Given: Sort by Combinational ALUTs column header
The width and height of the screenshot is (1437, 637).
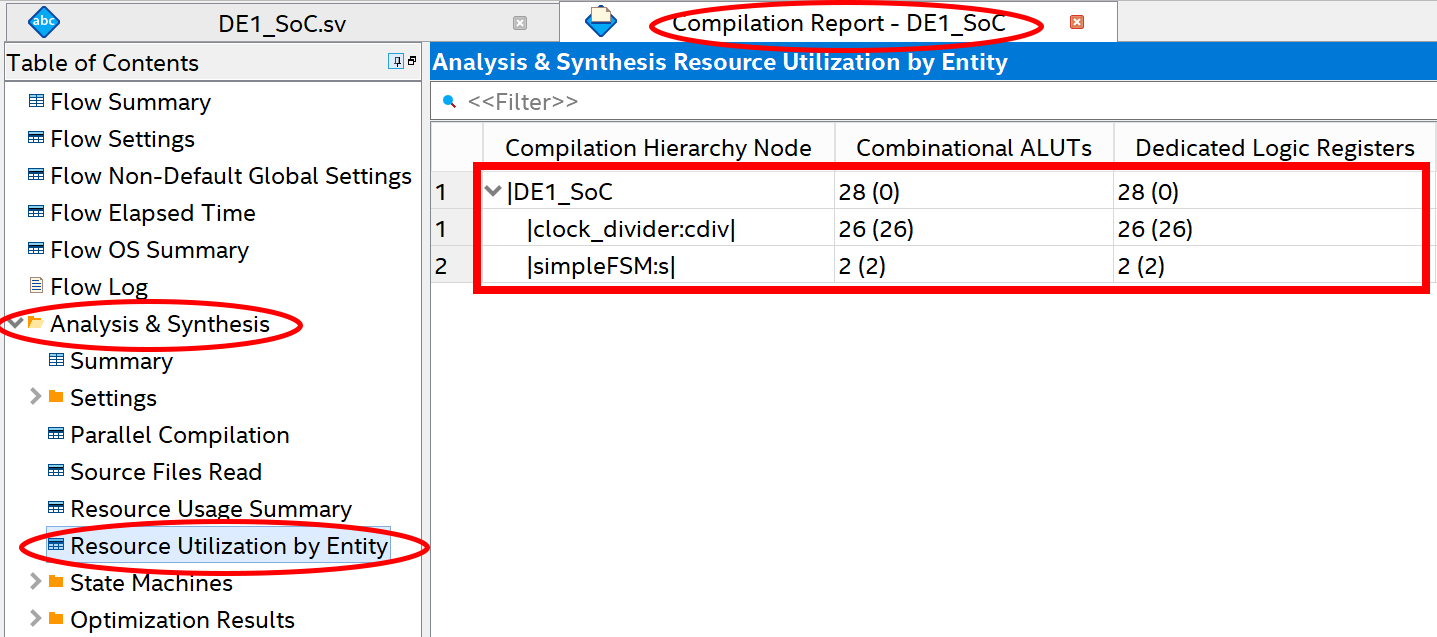Looking at the screenshot, I should [974, 148].
